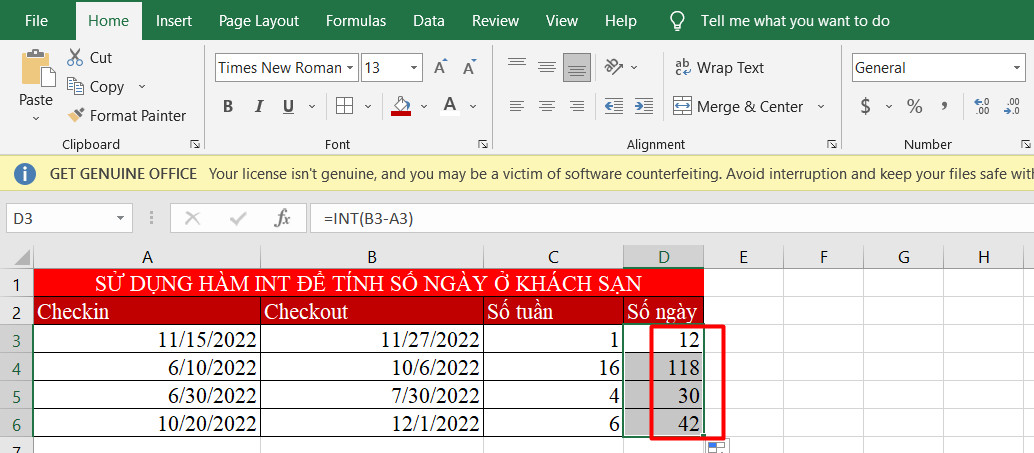Decrease font size with the small A icon
This screenshot has height=453, width=1034.
470,67
